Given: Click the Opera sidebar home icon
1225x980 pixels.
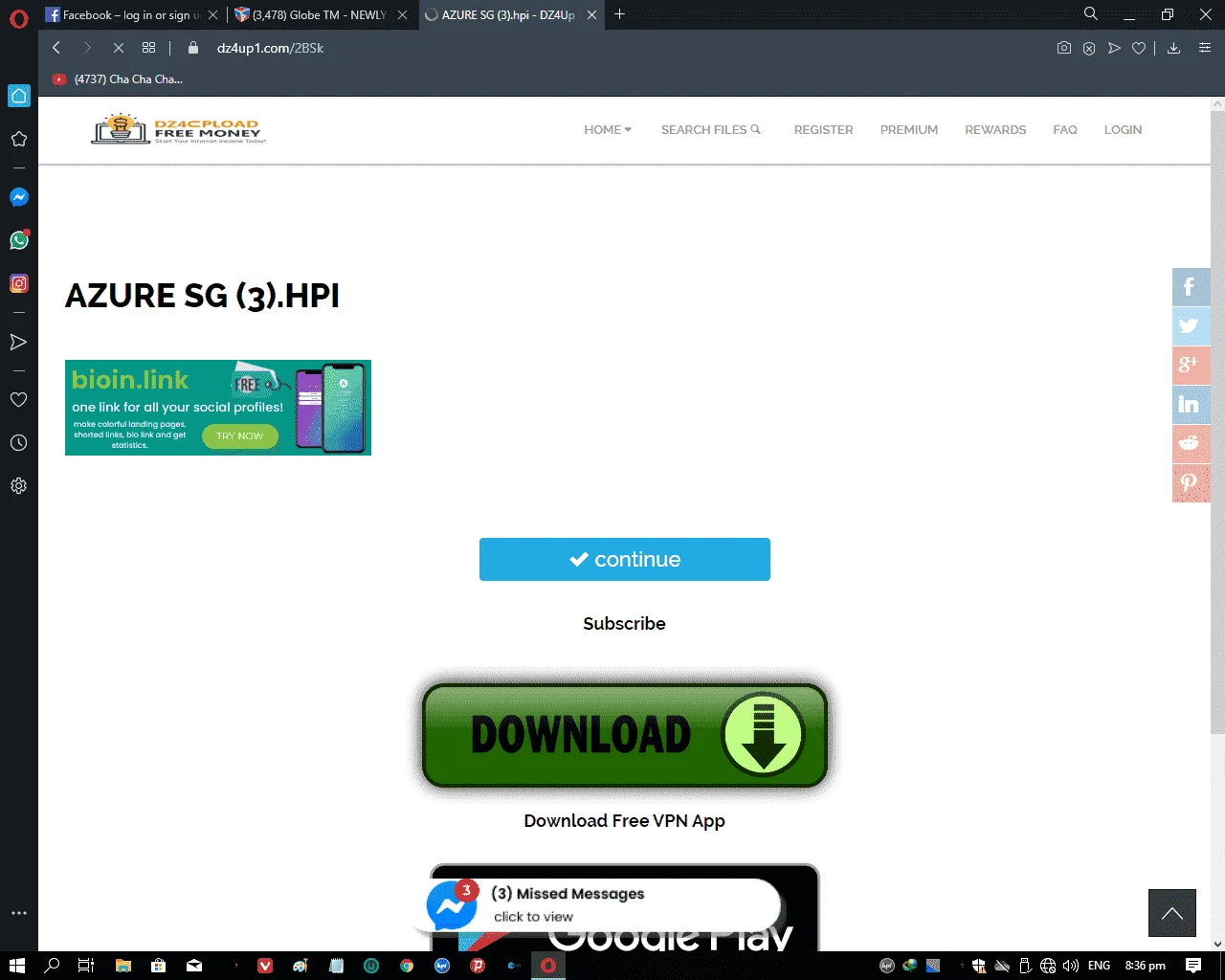Looking at the screenshot, I should click(x=19, y=96).
